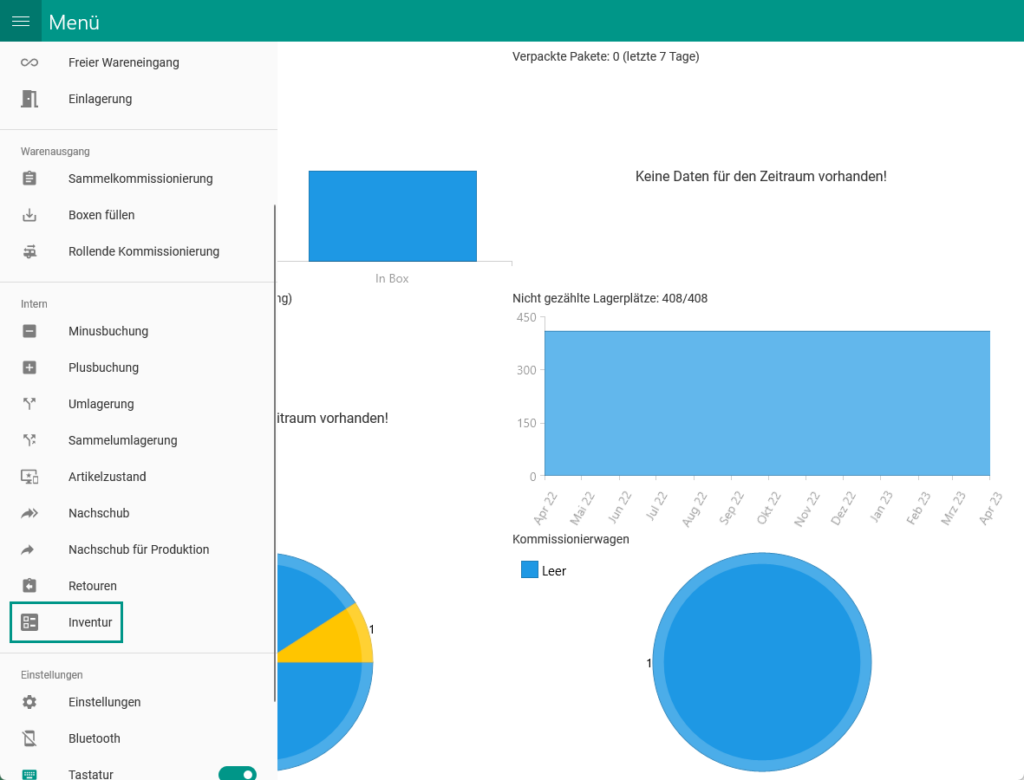Screen dimensions: 1024x780
Task: Click the Nachschub double-arrow icon
Action: pos(29,513)
